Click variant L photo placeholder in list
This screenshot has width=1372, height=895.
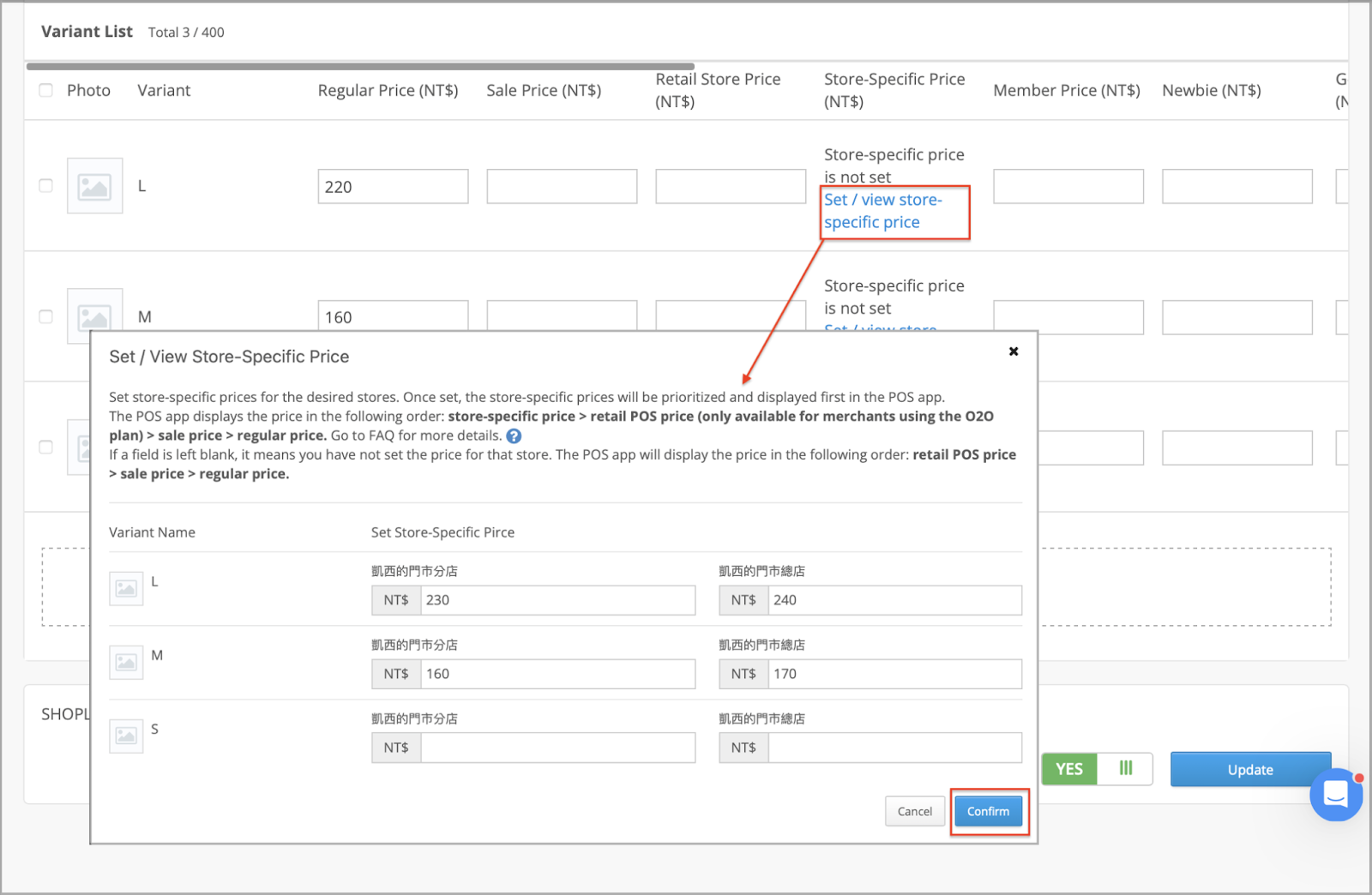click(x=94, y=185)
